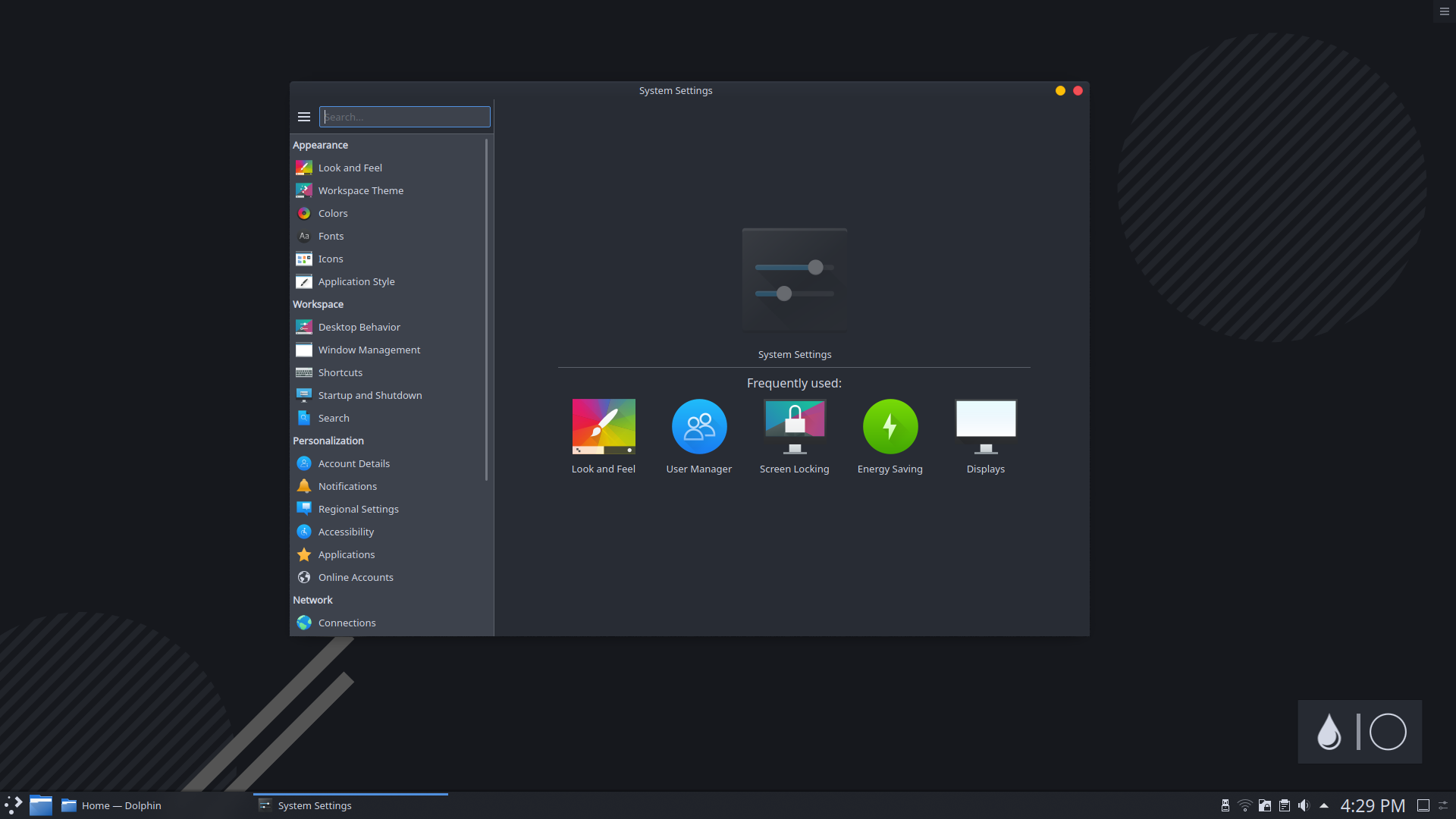
Task: Open the audio volume tray icon
Action: [1304, 805]
